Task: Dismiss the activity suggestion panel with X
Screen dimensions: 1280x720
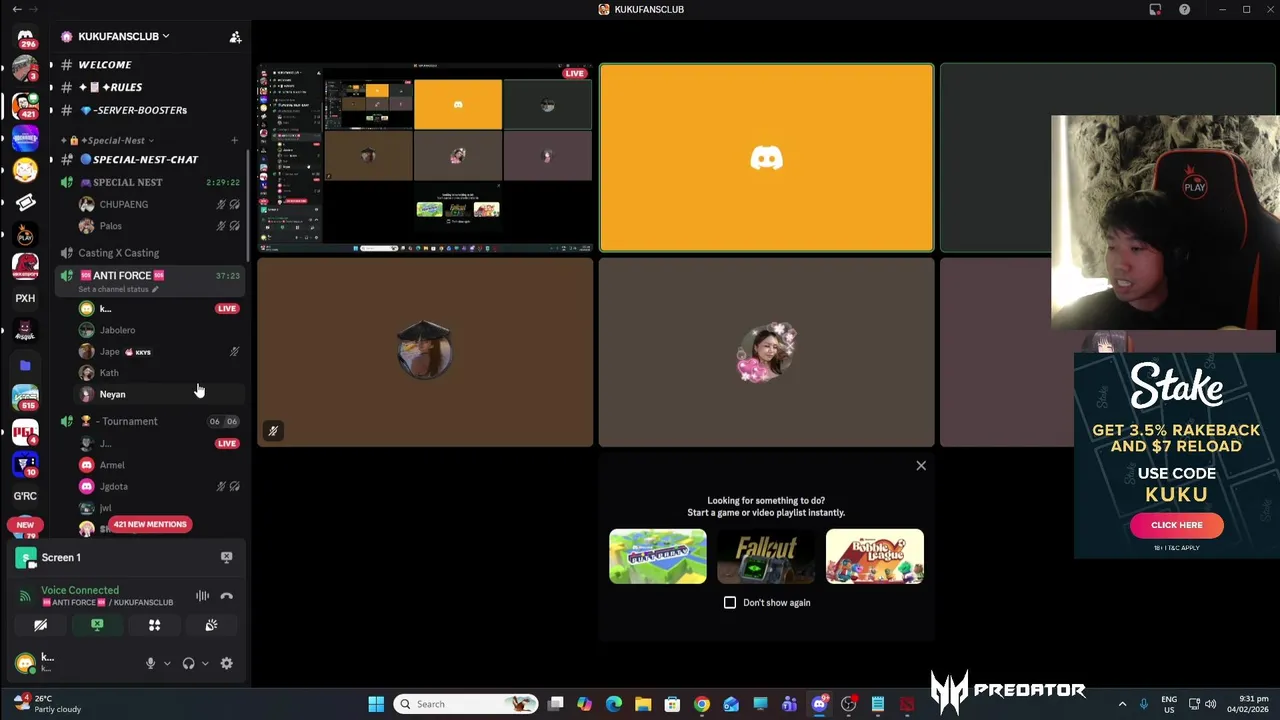Action: point(921,466)
